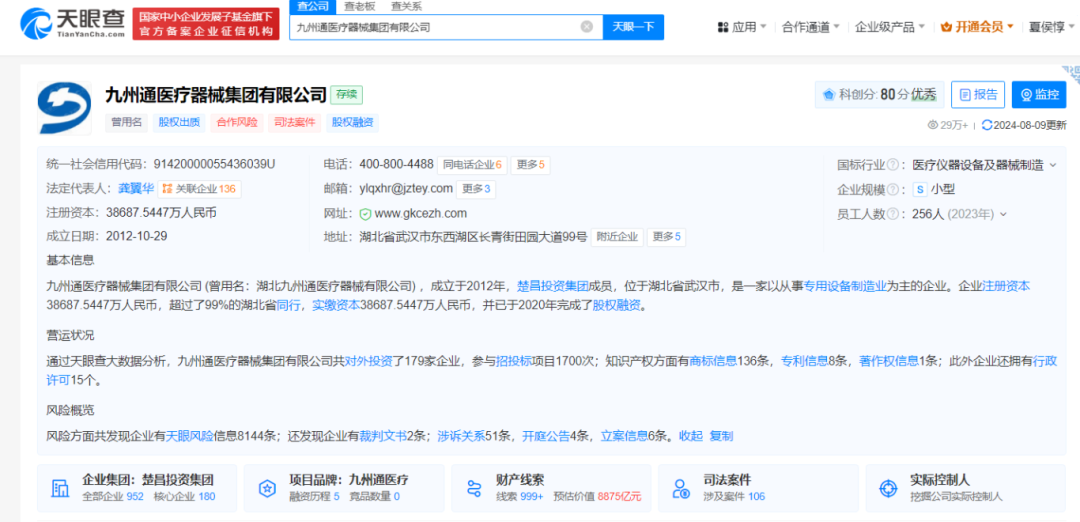Image resolution: width=1080 pixels, height=522 pixels.
Task: Open the apps grid icon 应用
Action: pos(723,27)
